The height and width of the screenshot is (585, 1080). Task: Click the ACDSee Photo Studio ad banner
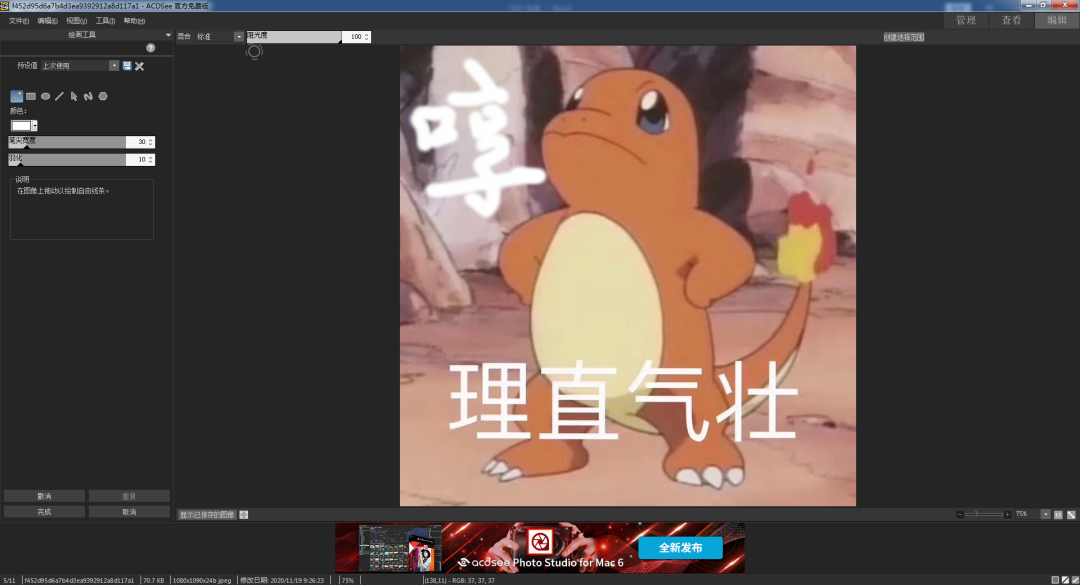point(539,548)
